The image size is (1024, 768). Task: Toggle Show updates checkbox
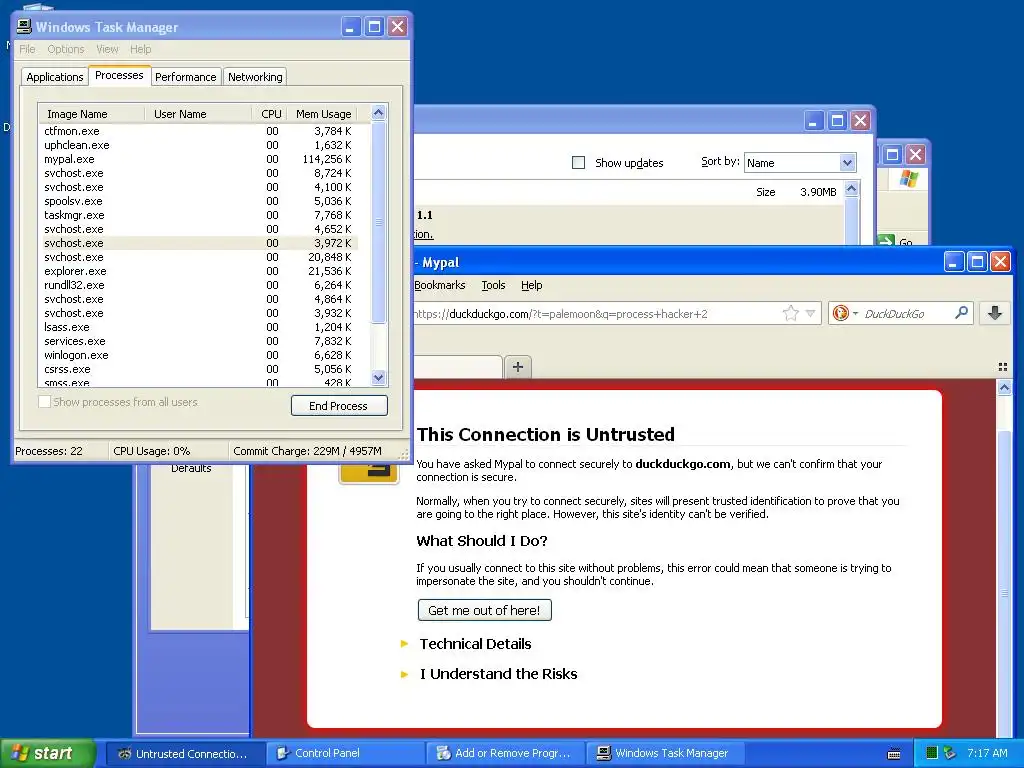coord(579,163)
